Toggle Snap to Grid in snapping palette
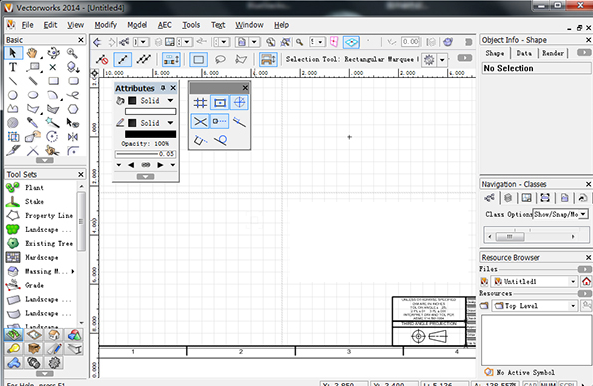The width and height of the screenshot is (593, 386). (x=200, y=103)
